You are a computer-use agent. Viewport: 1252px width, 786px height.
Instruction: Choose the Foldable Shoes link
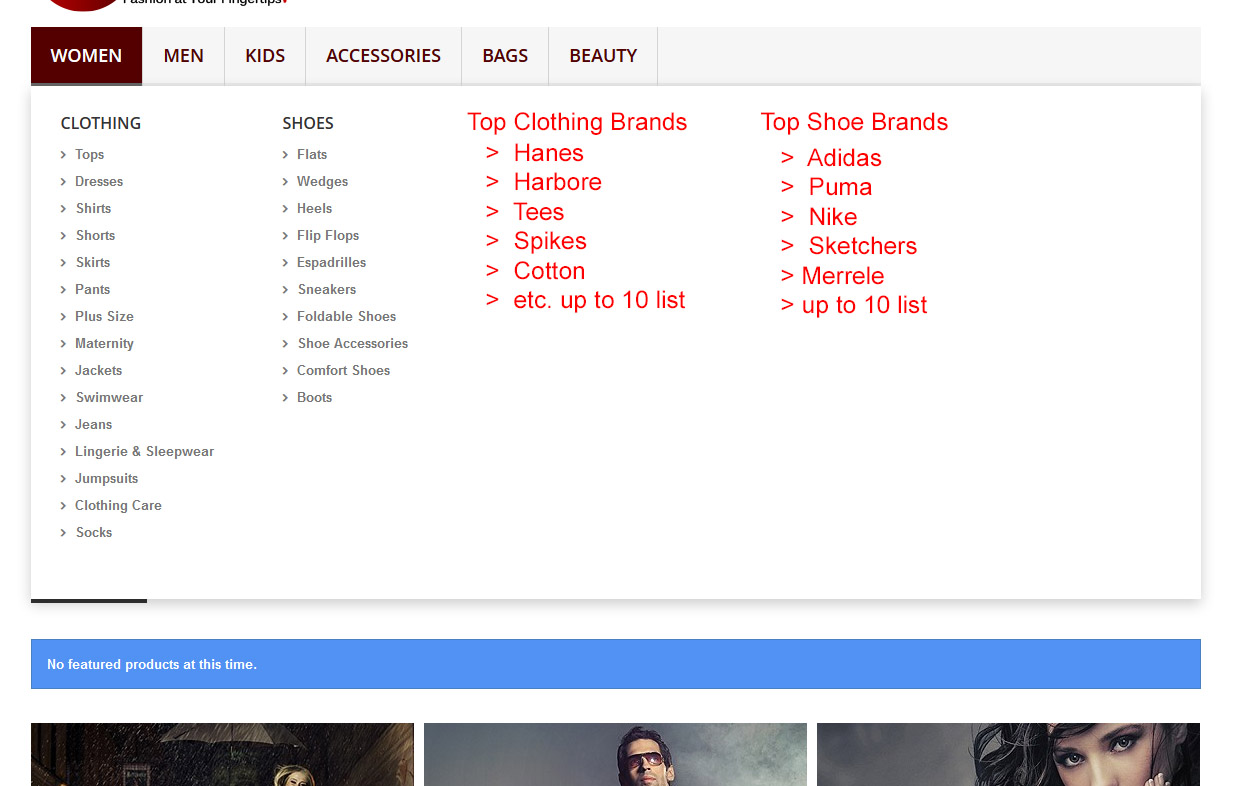(346, 316)
